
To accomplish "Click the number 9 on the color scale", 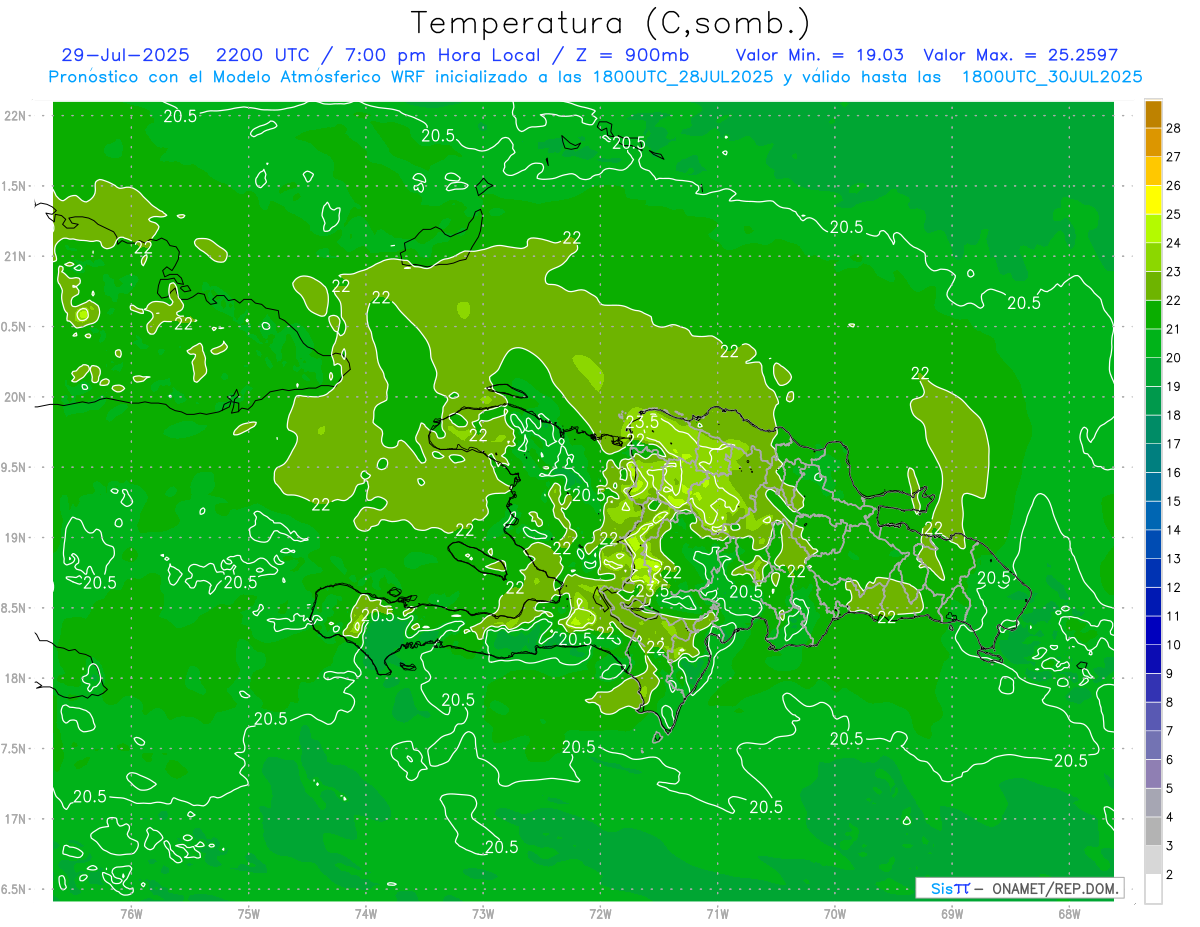I will tap(1171, 674).
